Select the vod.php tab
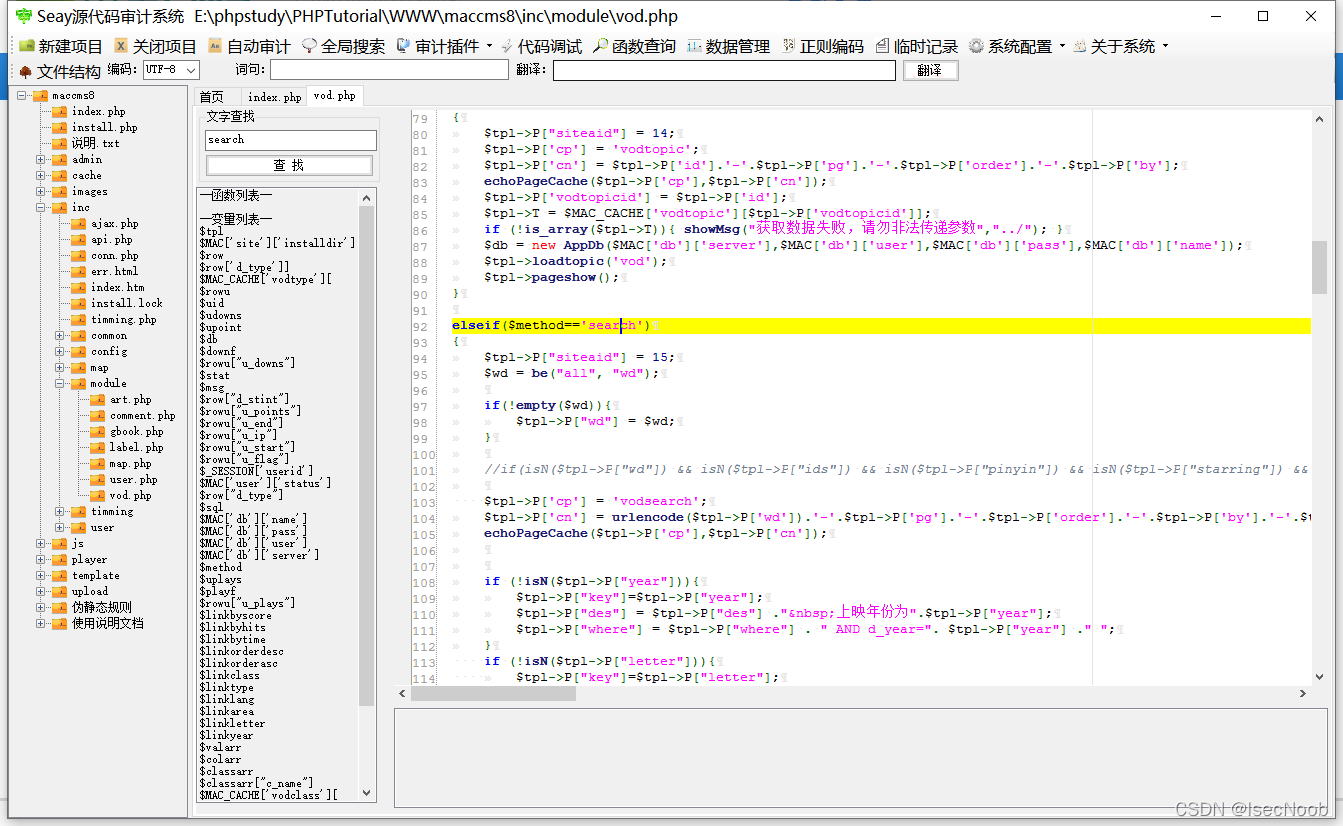This screenshot has width=1343, height=826. tap(335, 96)
